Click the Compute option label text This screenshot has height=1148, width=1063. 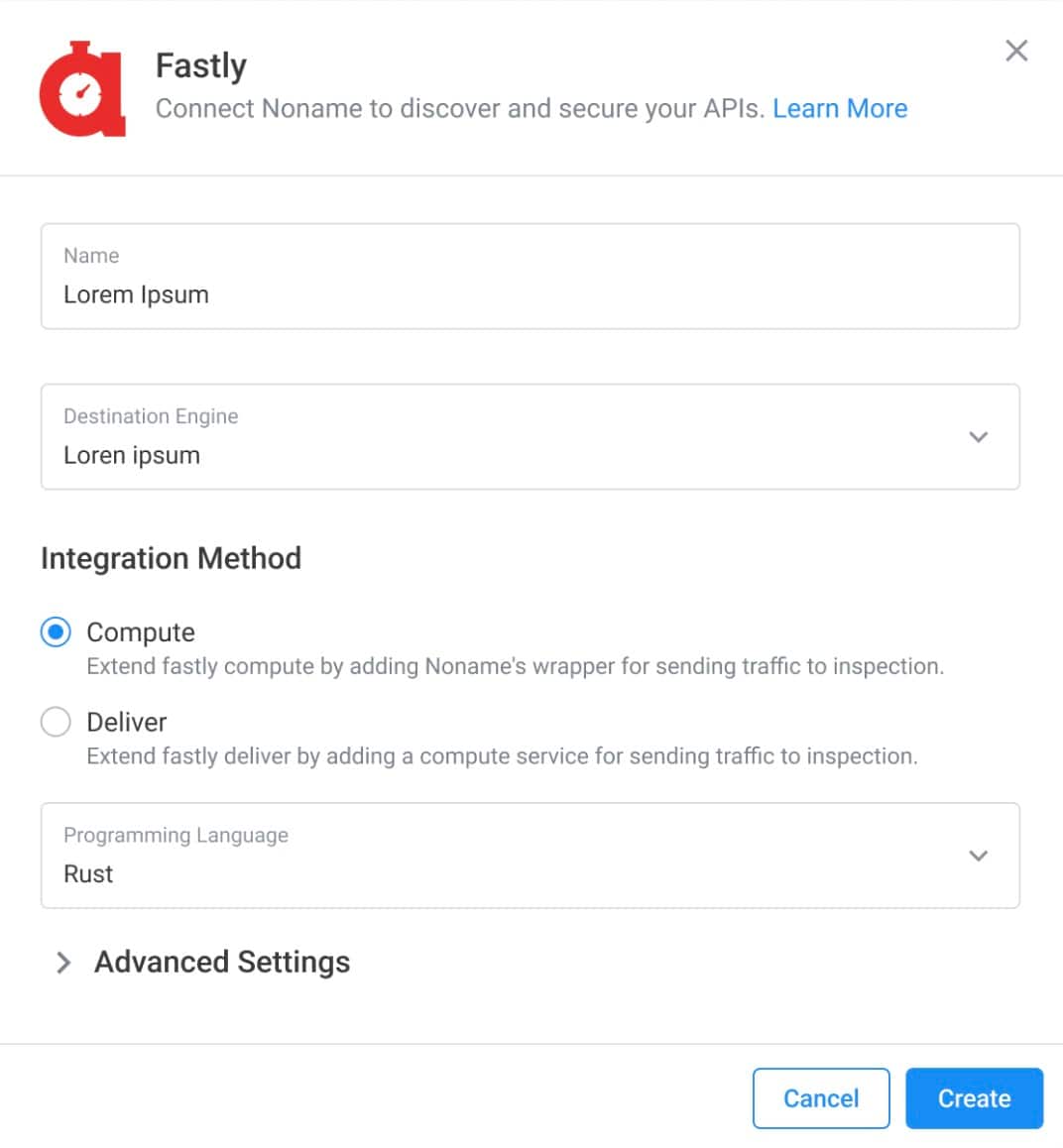coord(141,632)
